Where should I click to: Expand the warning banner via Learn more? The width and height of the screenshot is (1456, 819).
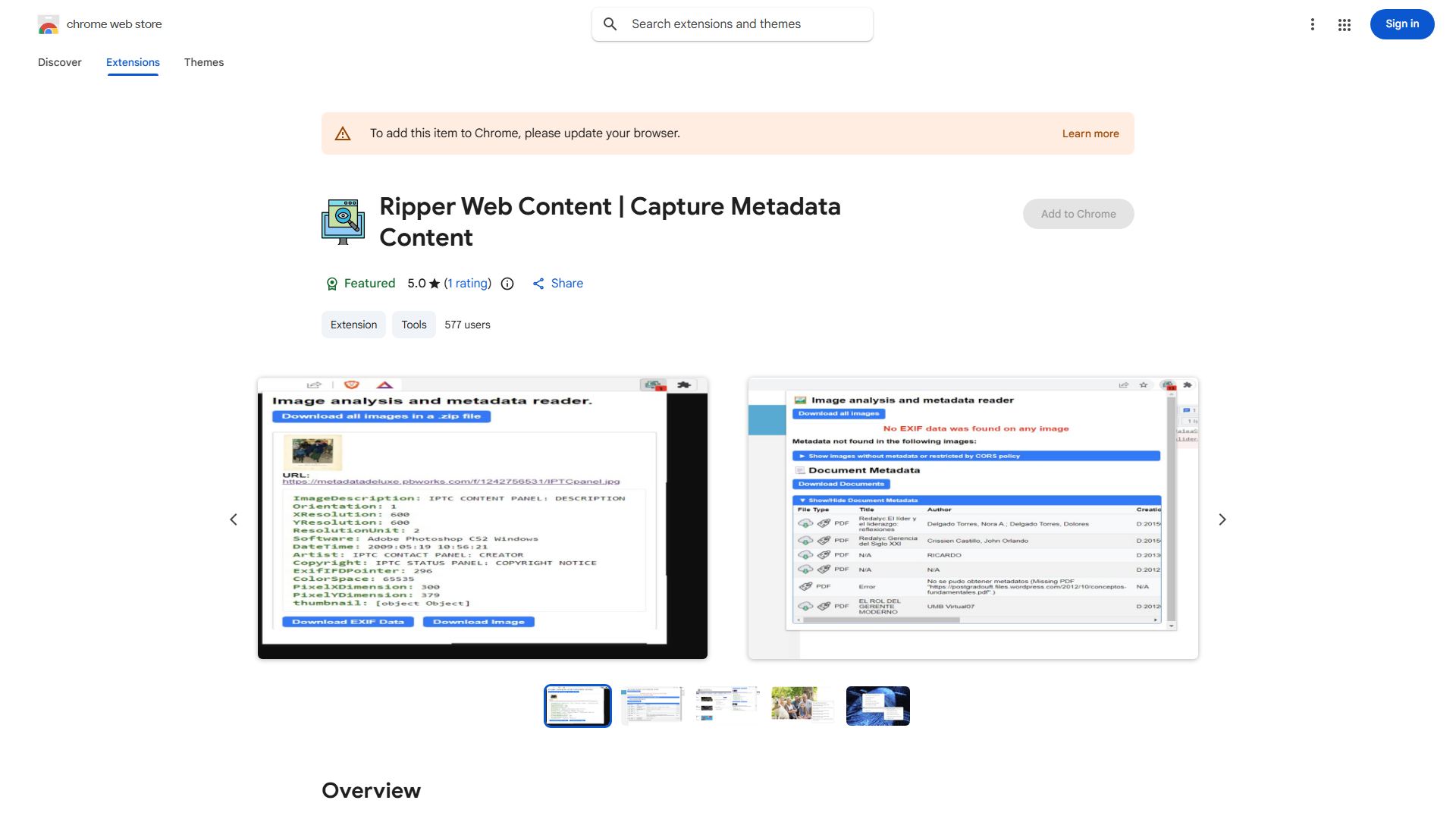[1090, 133]
